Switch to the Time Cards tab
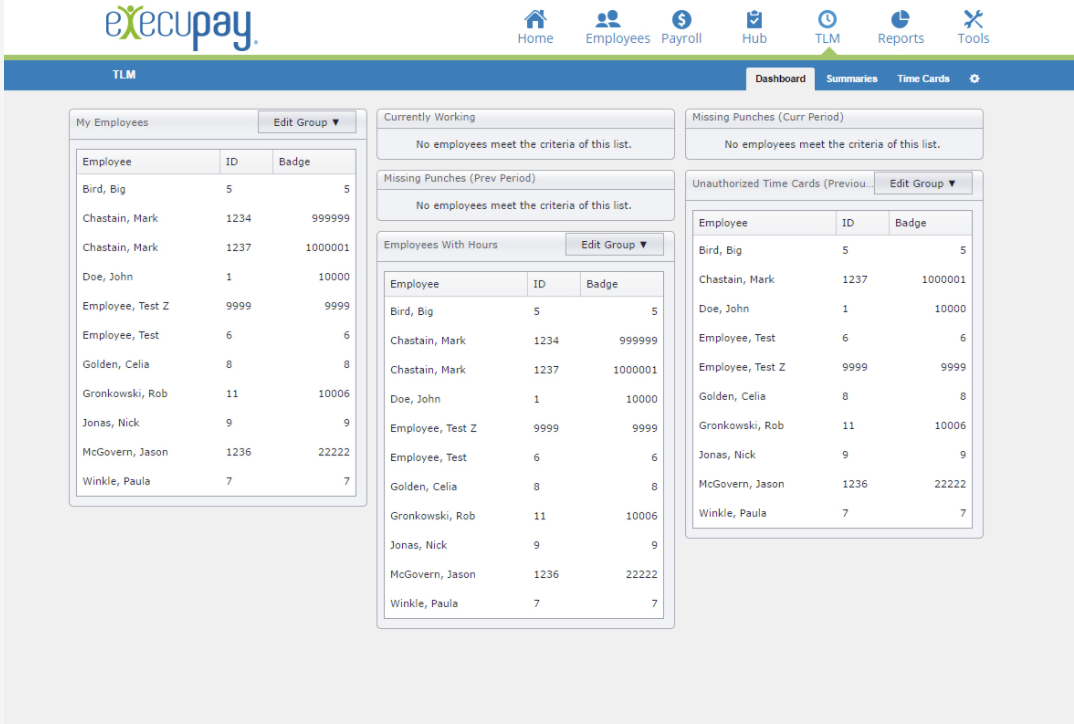 point(923,79)
